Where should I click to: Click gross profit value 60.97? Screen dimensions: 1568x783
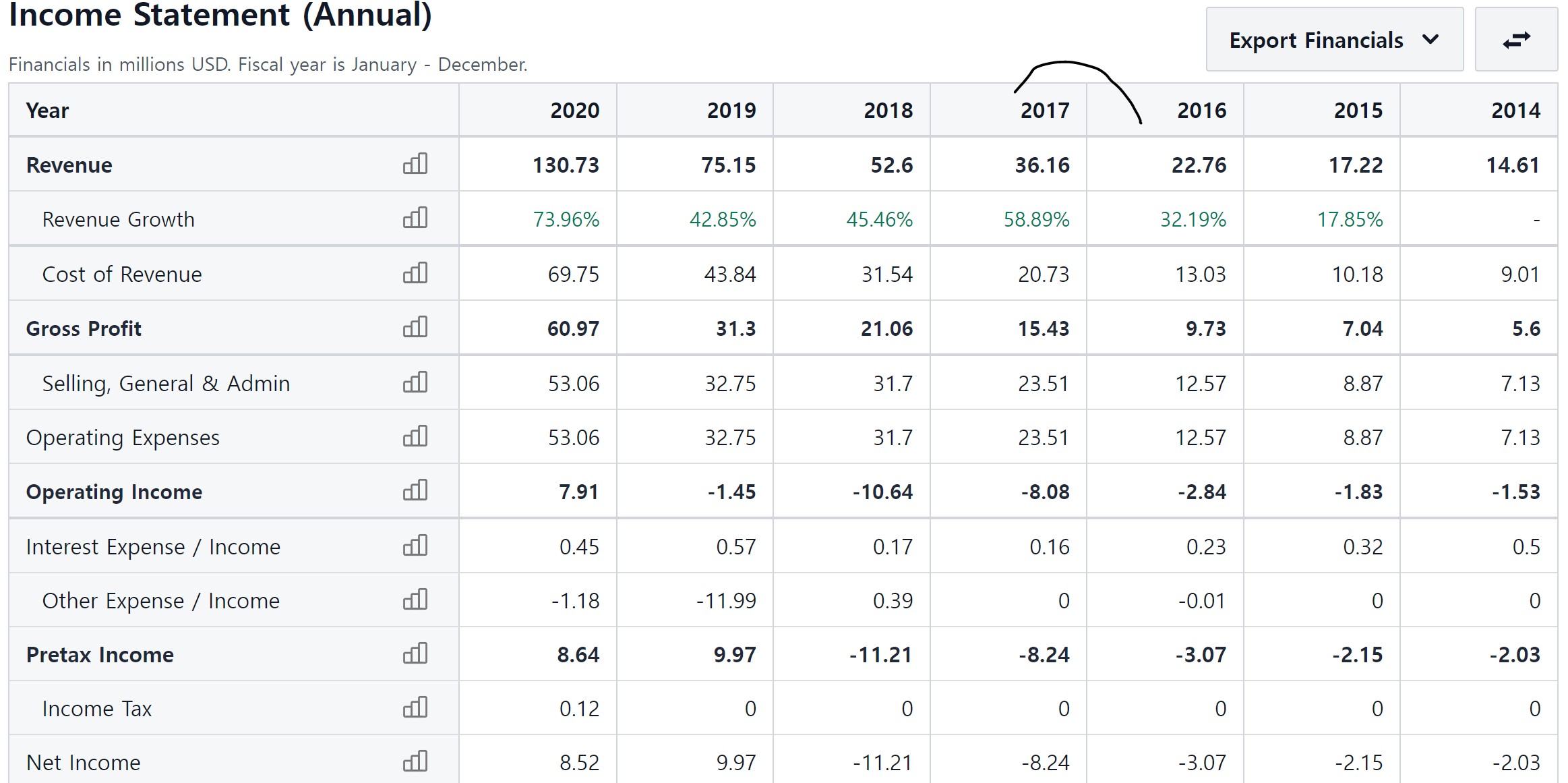[573, 328]
